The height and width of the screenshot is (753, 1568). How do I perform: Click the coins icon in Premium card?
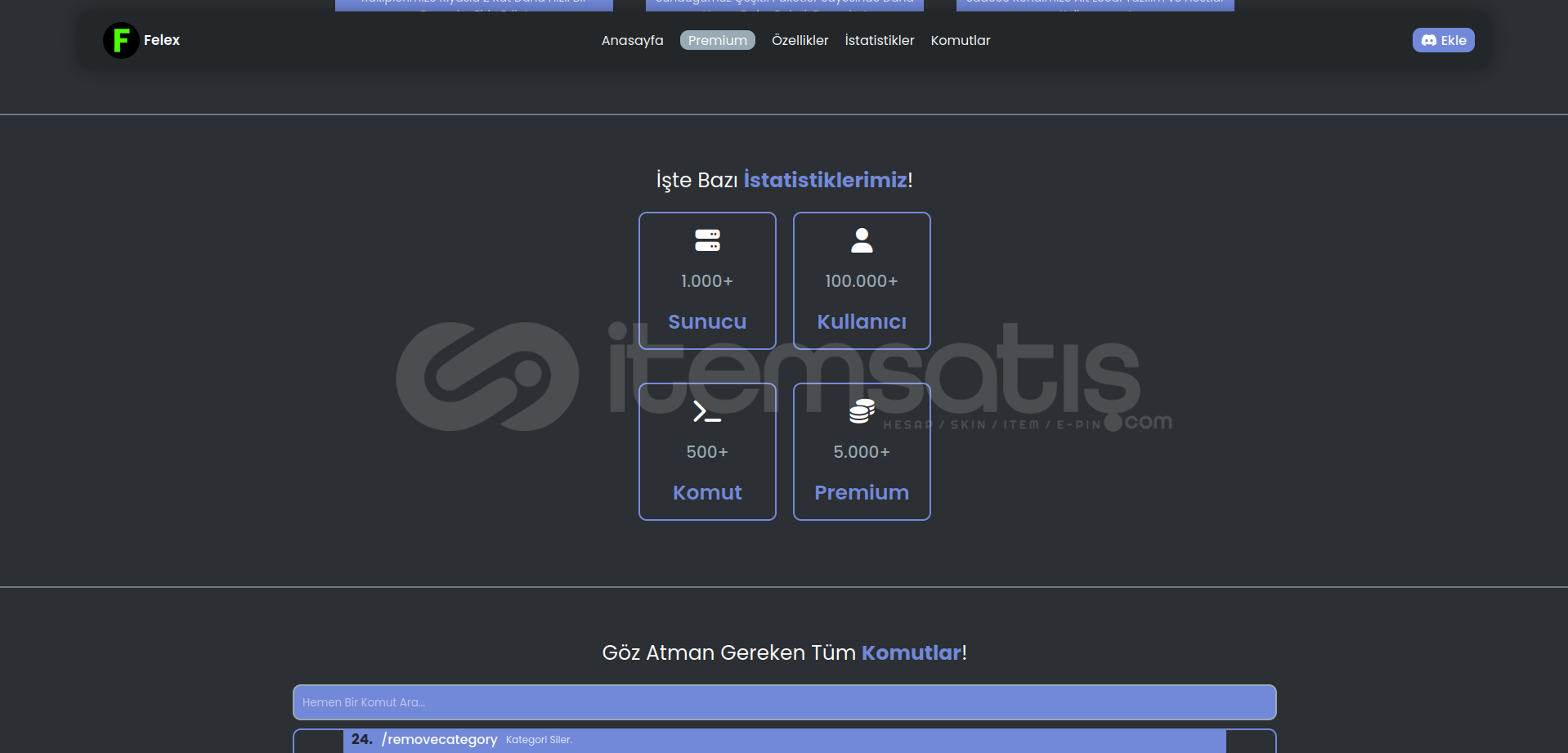pyautogui.click(x=862, y=411)
